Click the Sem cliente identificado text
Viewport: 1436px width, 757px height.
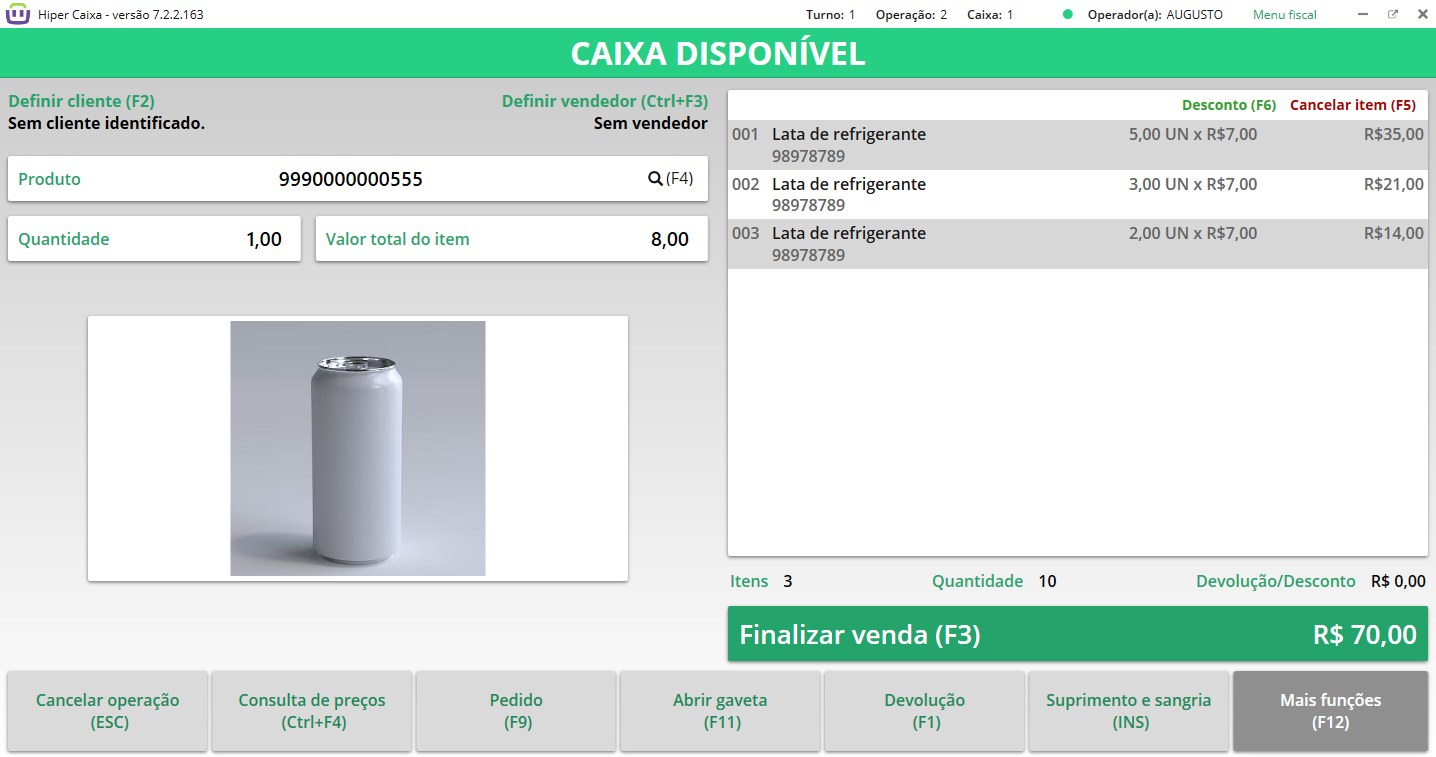tap(106, 124)
